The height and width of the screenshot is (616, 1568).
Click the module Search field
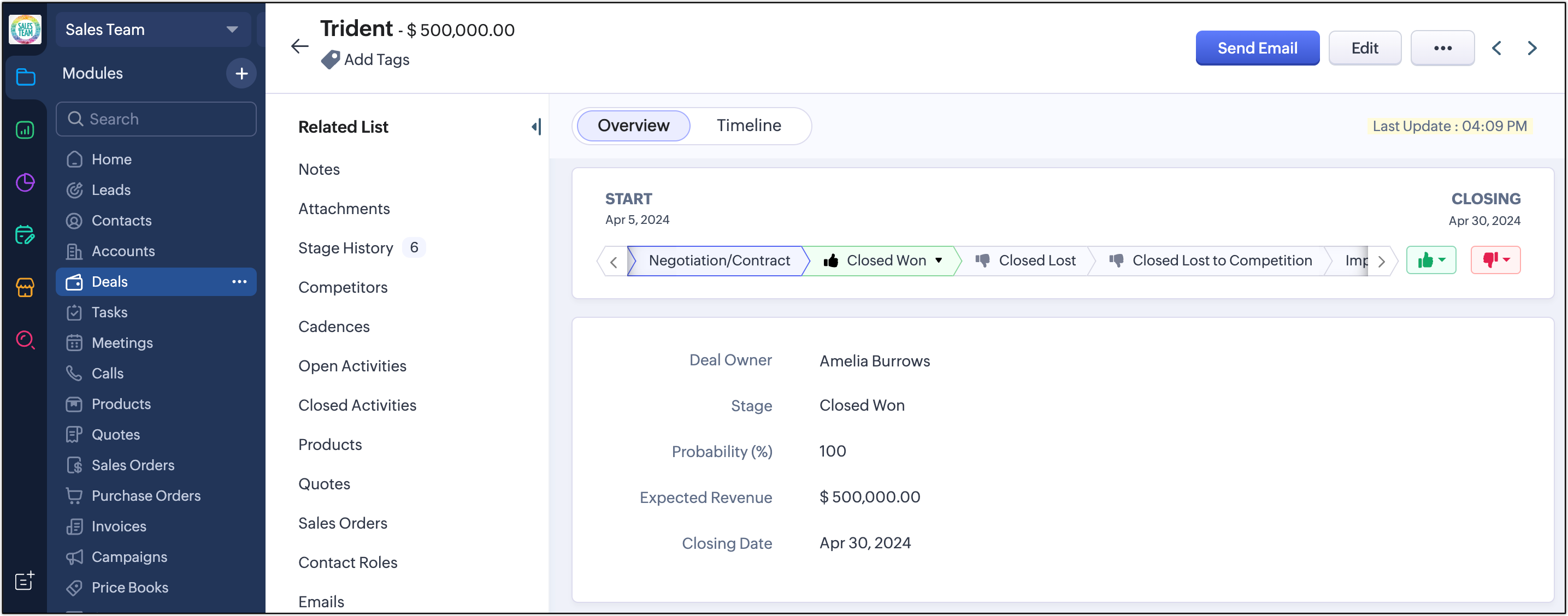[x=156, y=119]
